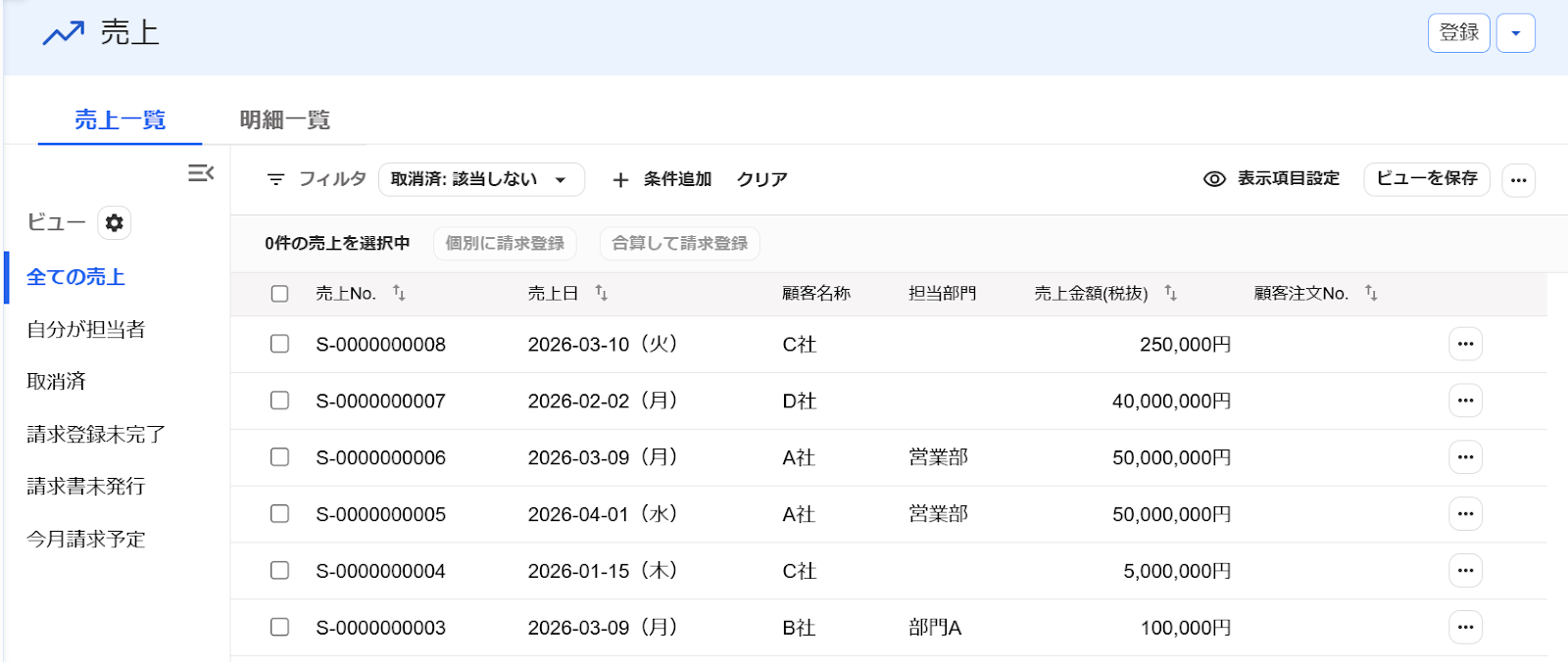Click sales number S-0000000006

coord(381,458)
